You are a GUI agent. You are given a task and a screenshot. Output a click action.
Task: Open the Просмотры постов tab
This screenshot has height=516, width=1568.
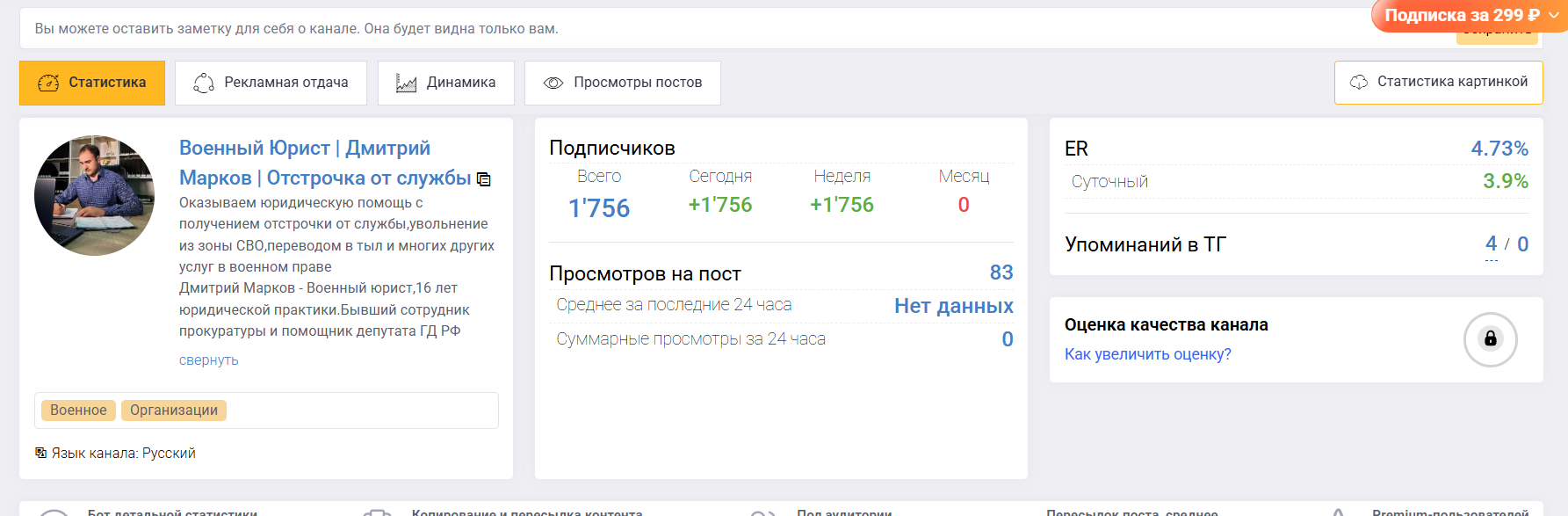coord(623,83)
